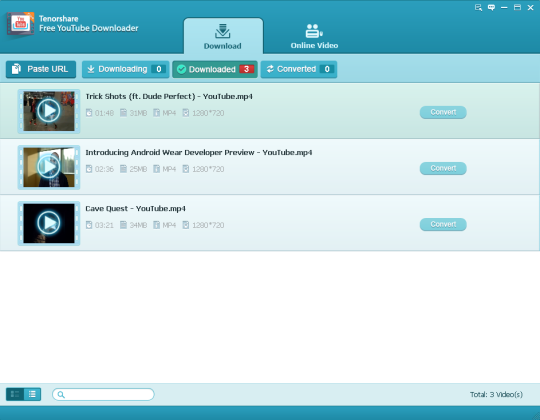Image resolution: width=540 pixels, height=420 pixels.
Task: Select the Trick Shots (ft. Dude Perfect) title
Action: 169,96
